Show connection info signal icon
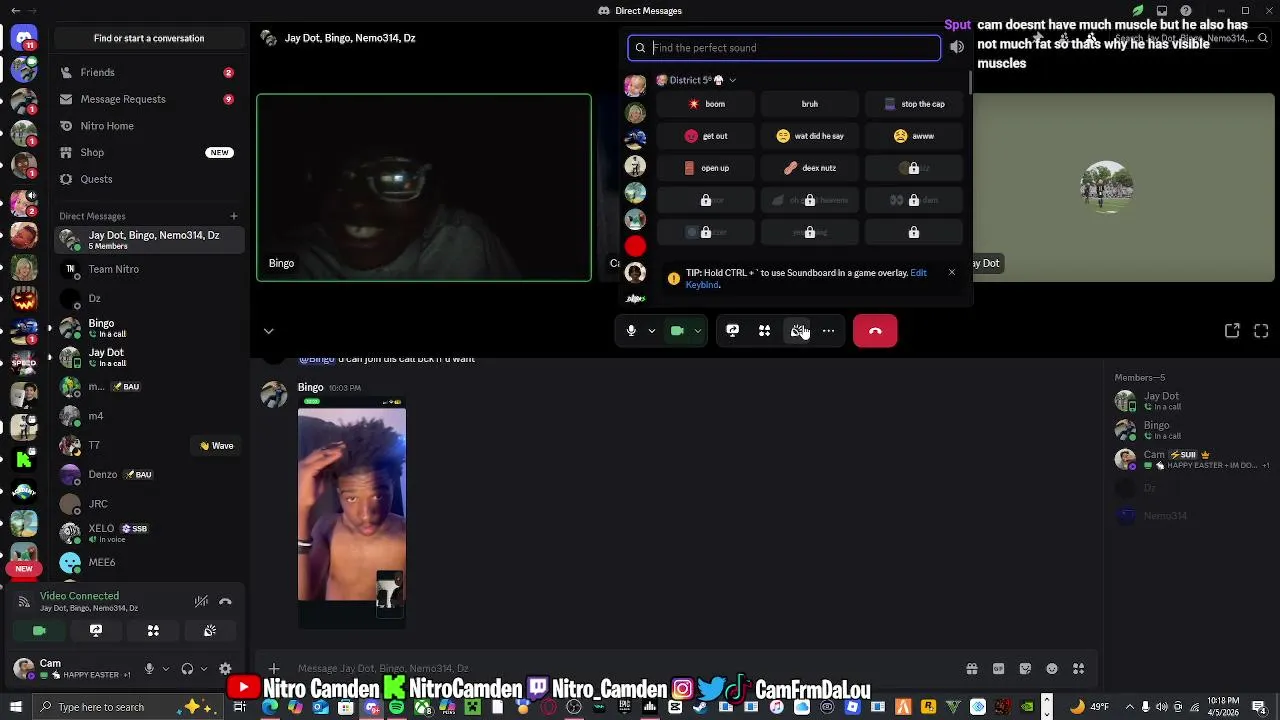The width and height of the screenshot is (1280, 720). click(x=24, y=601)
